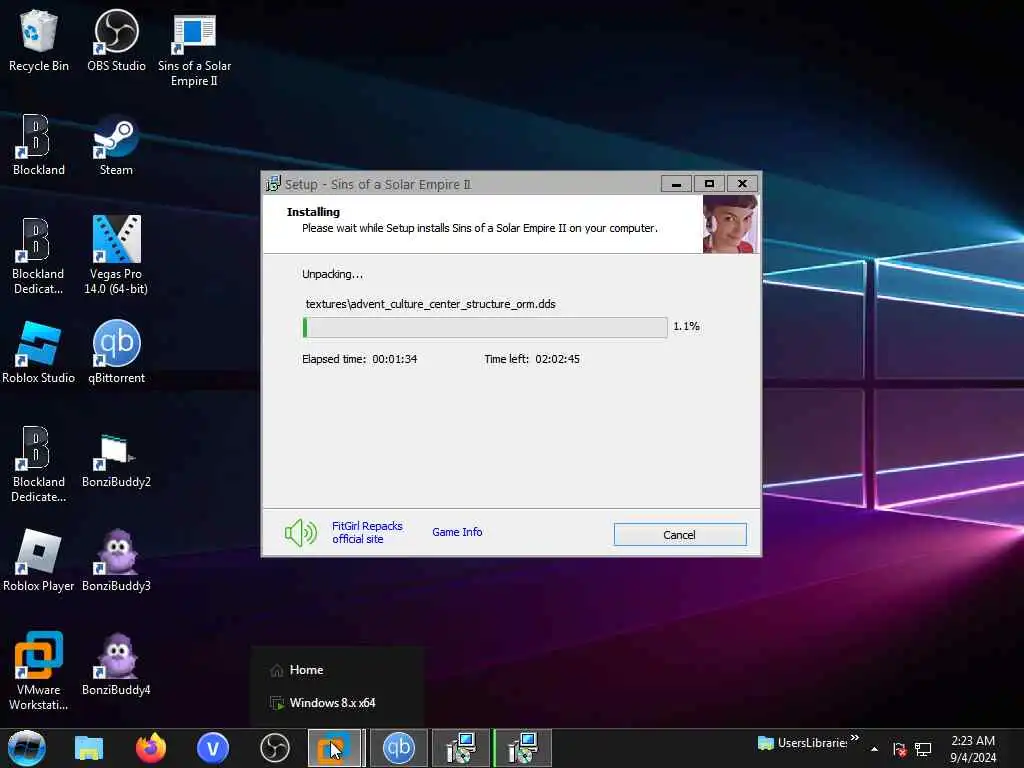Select Windows 8.x x64 in the jump list

337,703
